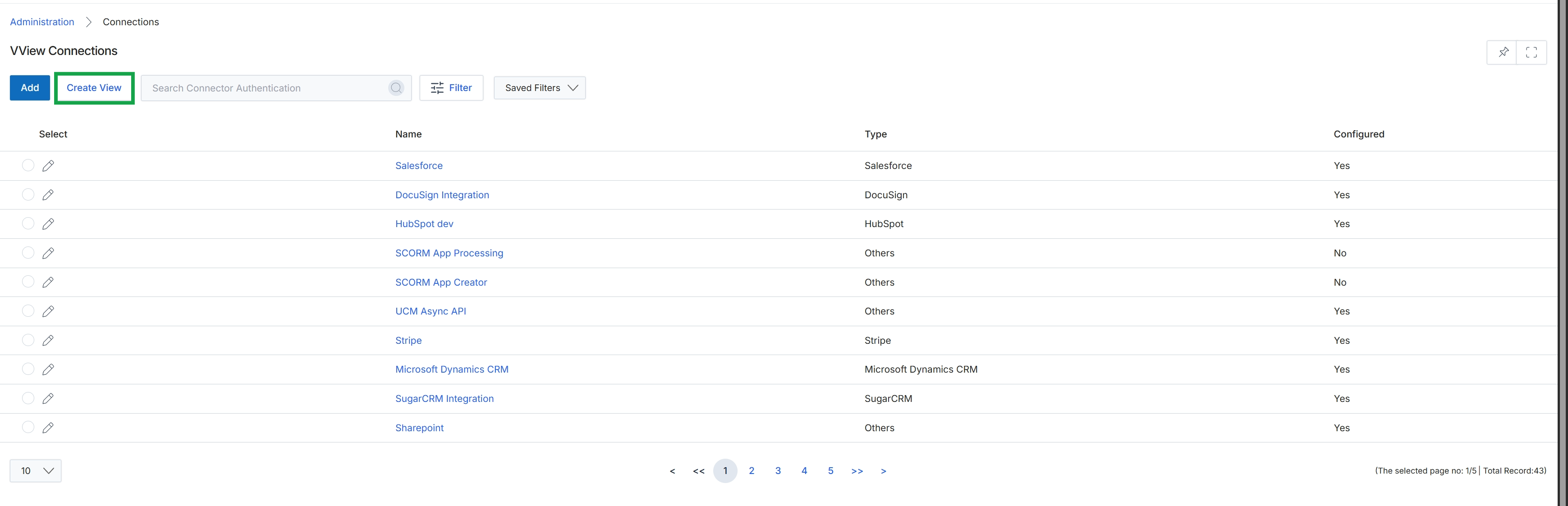1568x506 pixels.
Task: Open the Saved Filters dropdown
Action: tap(539, 88)
